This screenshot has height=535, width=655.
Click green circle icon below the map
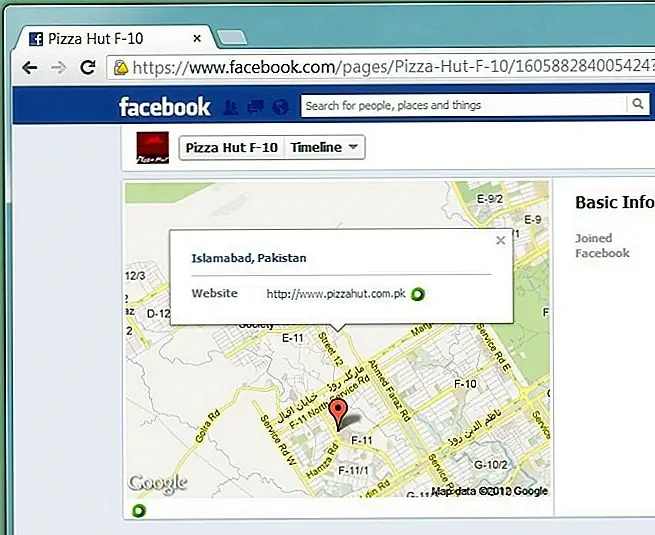click(x=138, y=511)
